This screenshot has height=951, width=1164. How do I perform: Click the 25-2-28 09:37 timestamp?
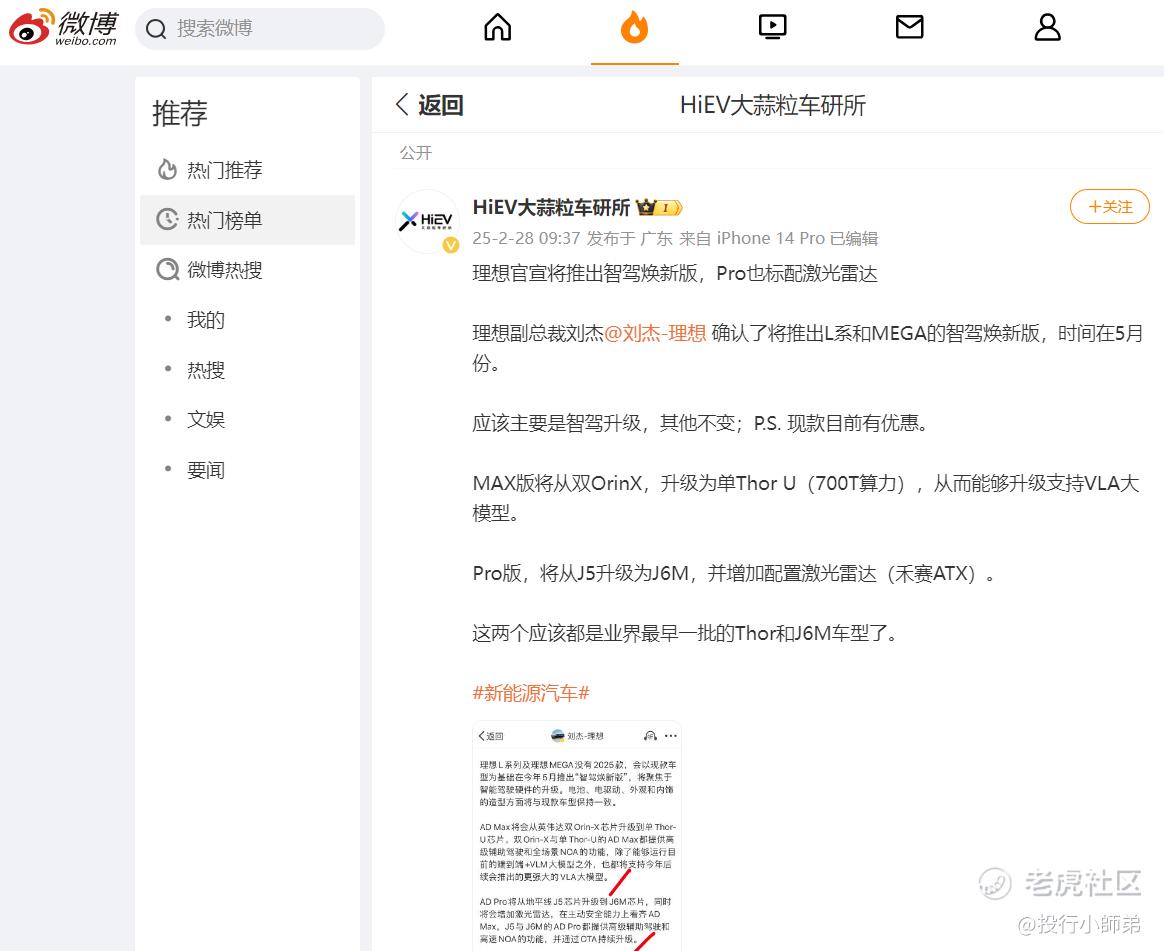coord(526,238)
